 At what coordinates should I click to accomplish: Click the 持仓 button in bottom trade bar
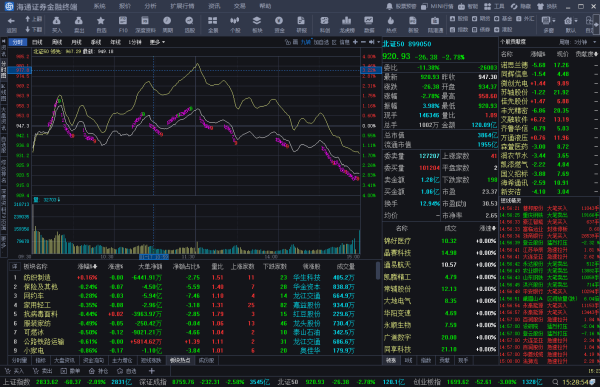[98, 371]
